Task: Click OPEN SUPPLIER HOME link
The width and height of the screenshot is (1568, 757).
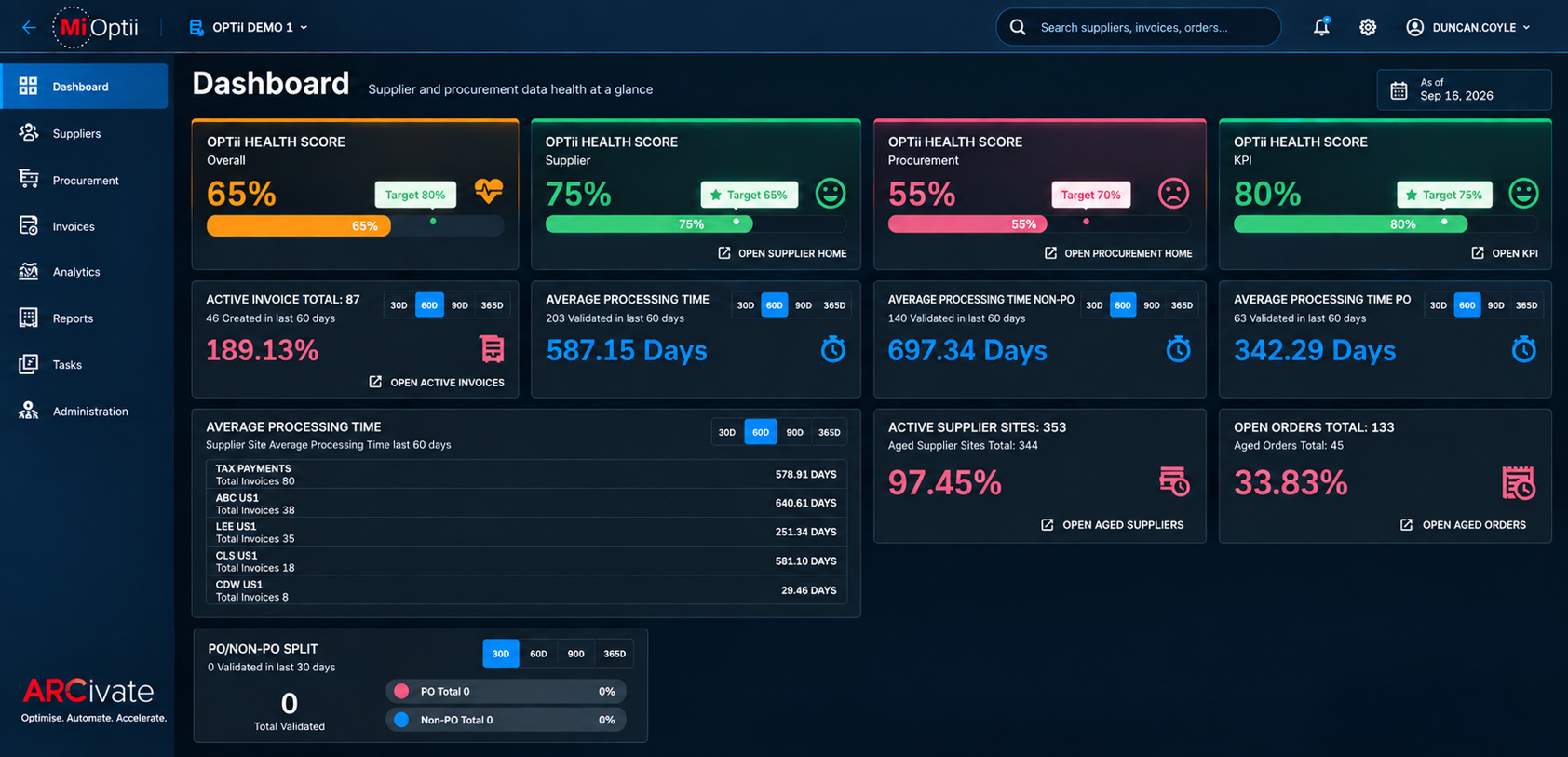Action: point(782,253)
